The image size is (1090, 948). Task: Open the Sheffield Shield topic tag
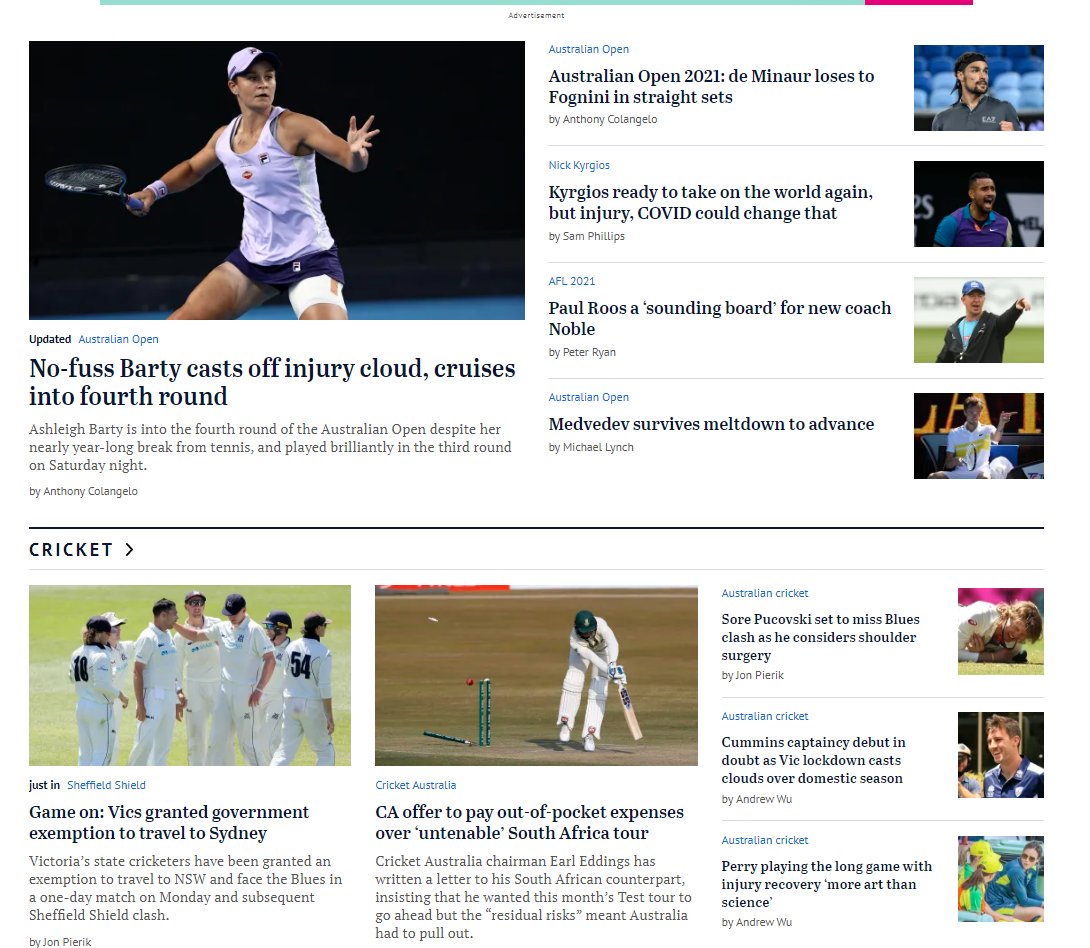[x=106, y=785]
